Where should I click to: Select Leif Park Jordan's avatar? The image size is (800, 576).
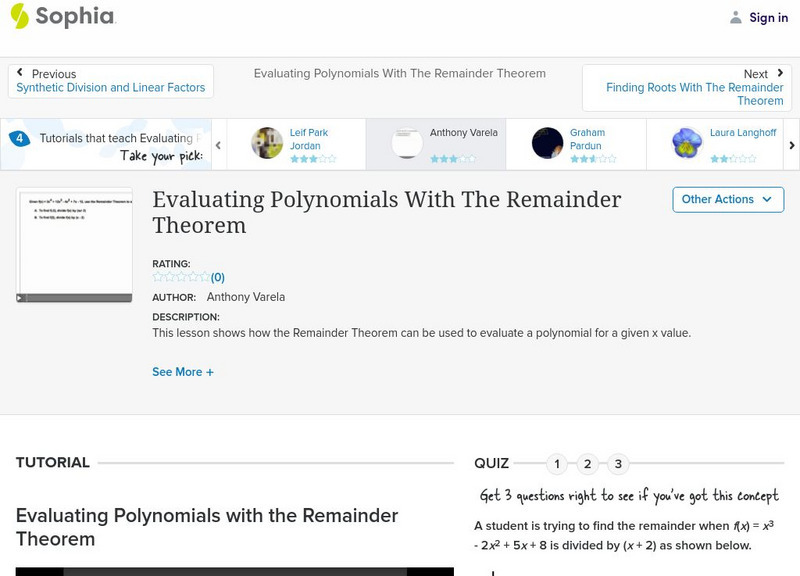[267, 143]
